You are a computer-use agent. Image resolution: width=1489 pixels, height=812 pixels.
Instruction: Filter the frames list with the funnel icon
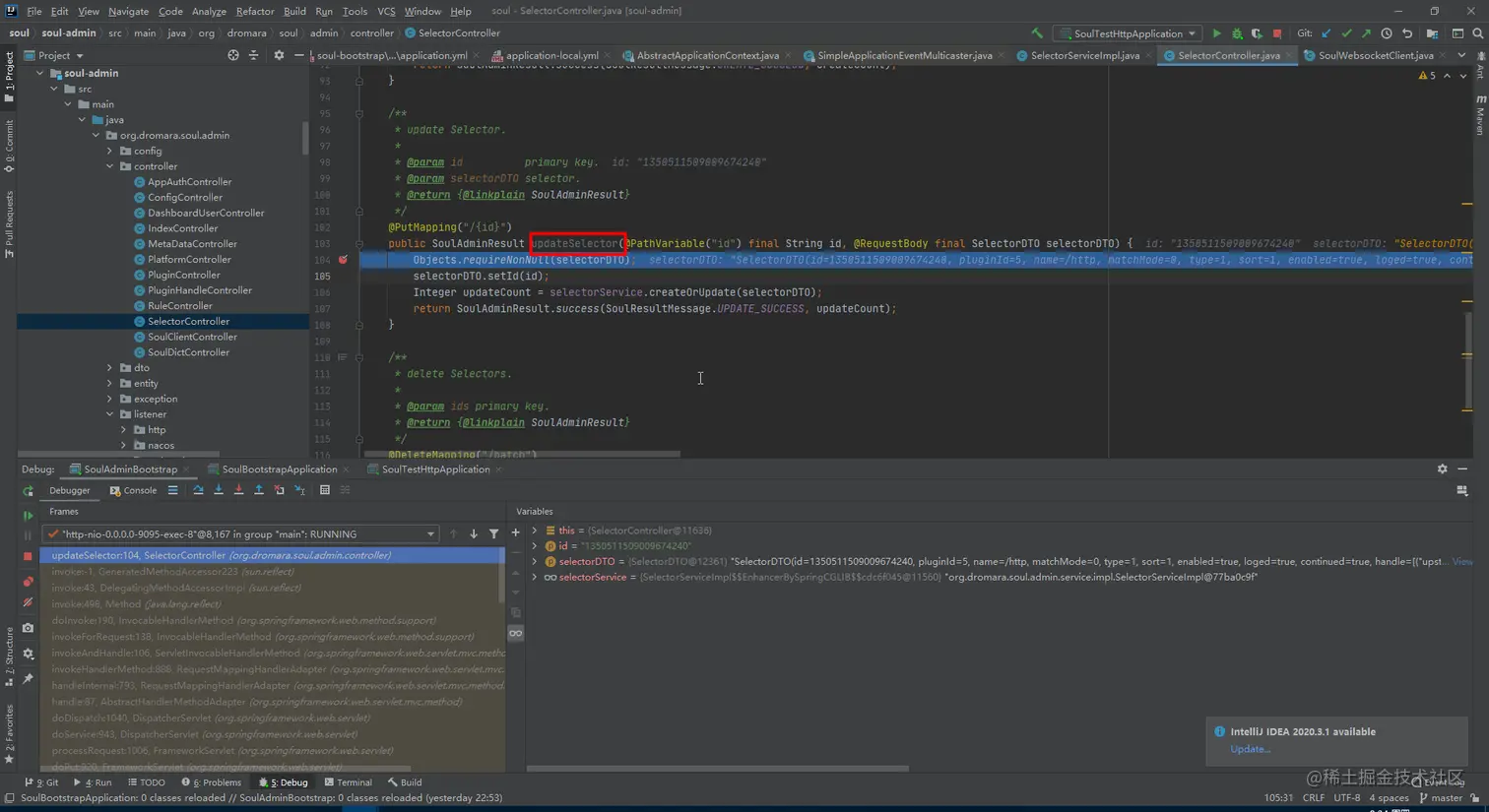(x=493, y=534)
